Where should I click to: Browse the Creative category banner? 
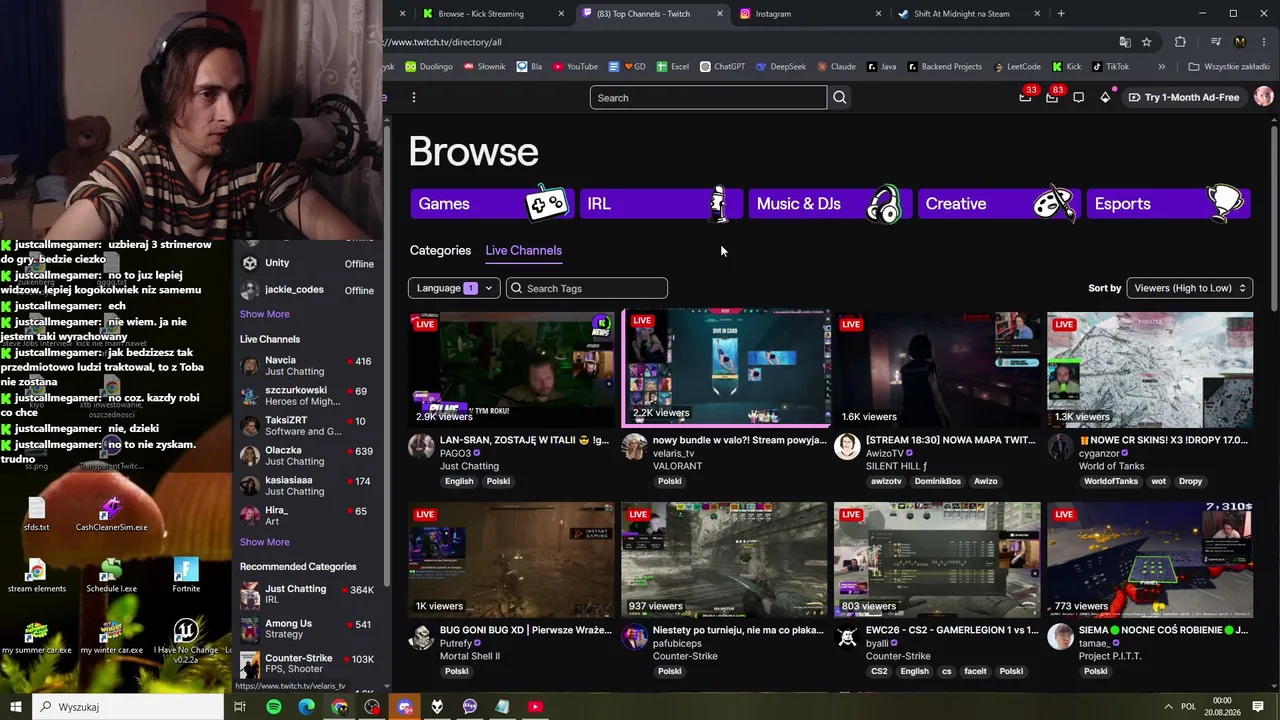[x=999, y=203]
